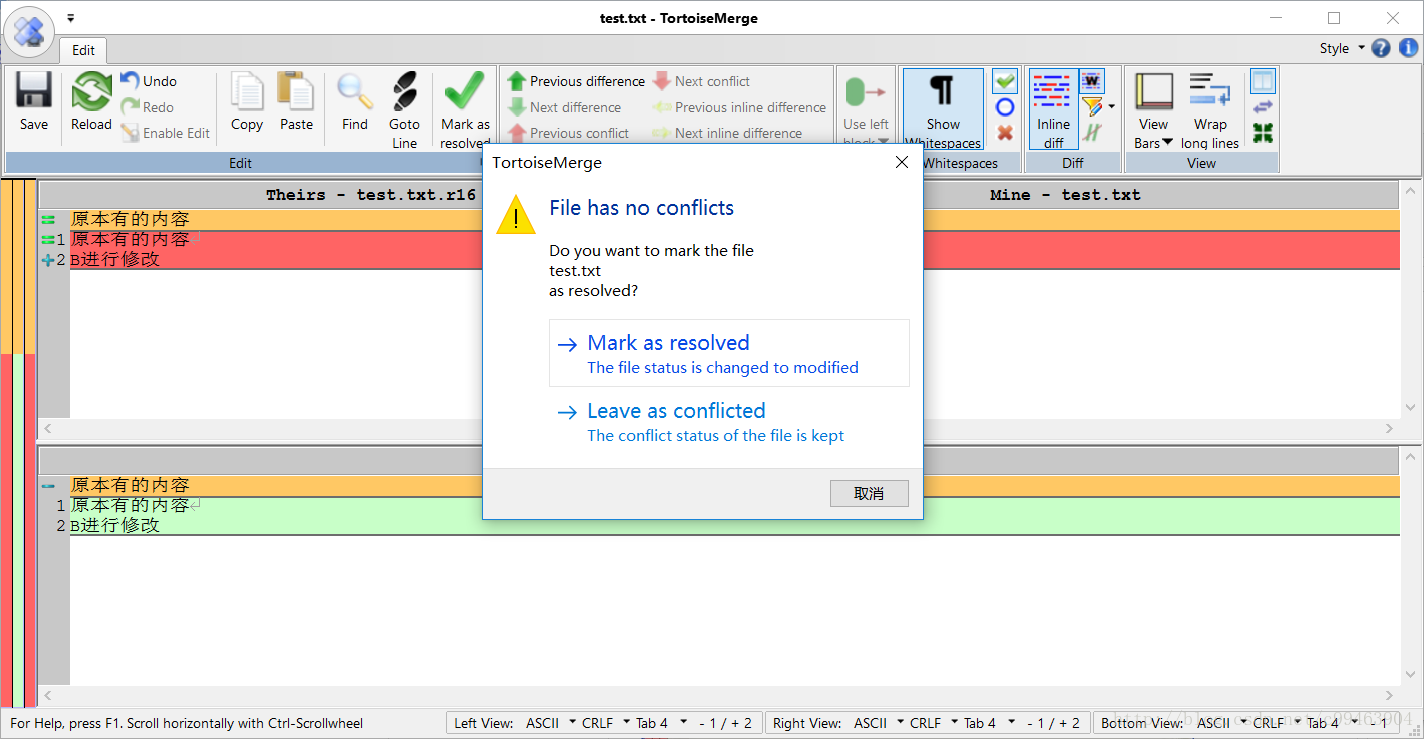Image resolution: width=1424 pixels, height=739 pixels.
Task: Click the swap views arrows icon
Action: pos(1263,107)
